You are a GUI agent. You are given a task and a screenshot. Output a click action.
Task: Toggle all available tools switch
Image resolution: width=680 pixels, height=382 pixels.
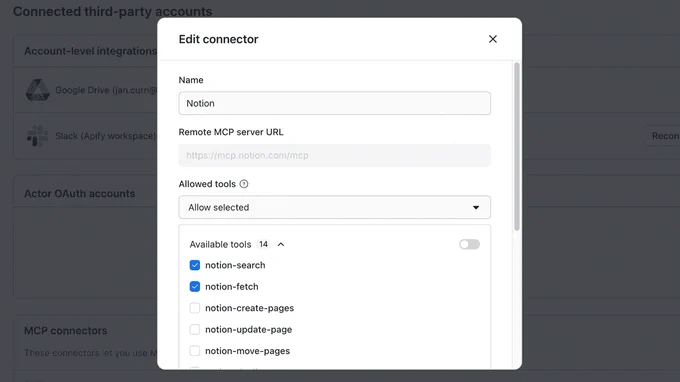point(469,244)
